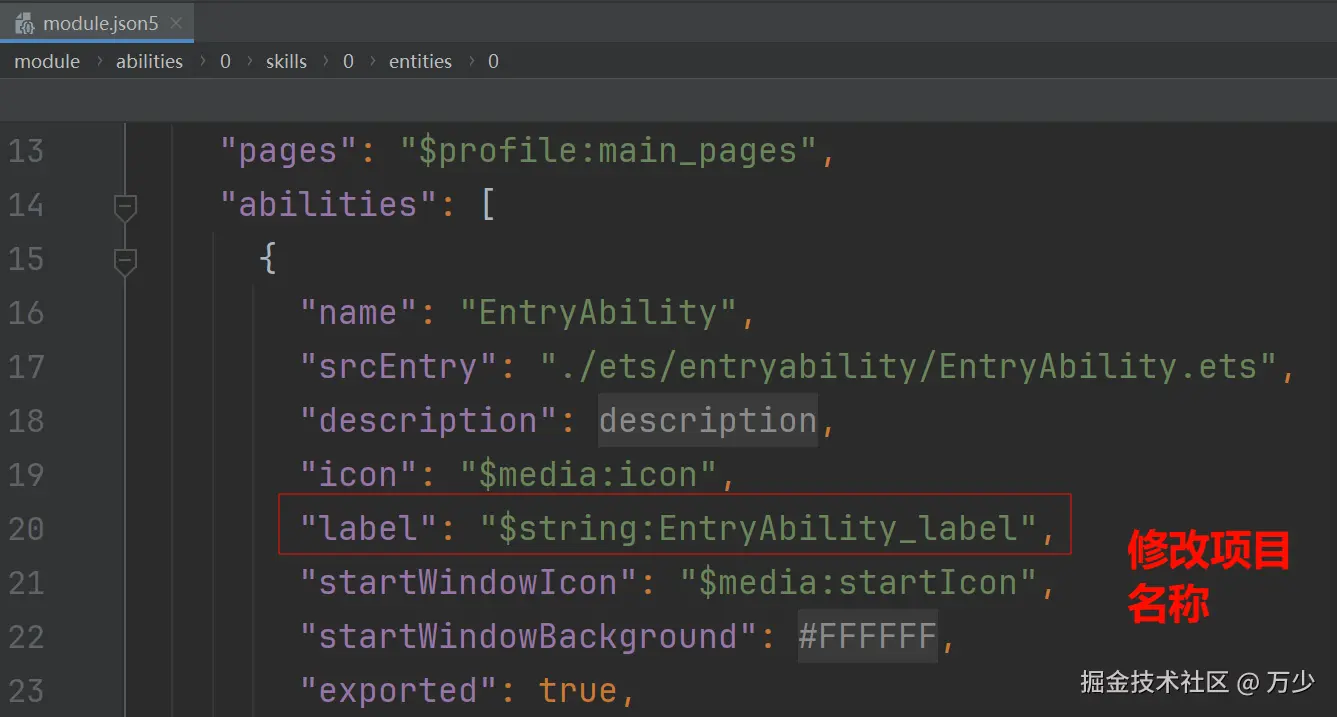Viewport: 1337px width, 717px height.
Task: Click the "startWindowIcon" key
Action: tap(469, 582)
